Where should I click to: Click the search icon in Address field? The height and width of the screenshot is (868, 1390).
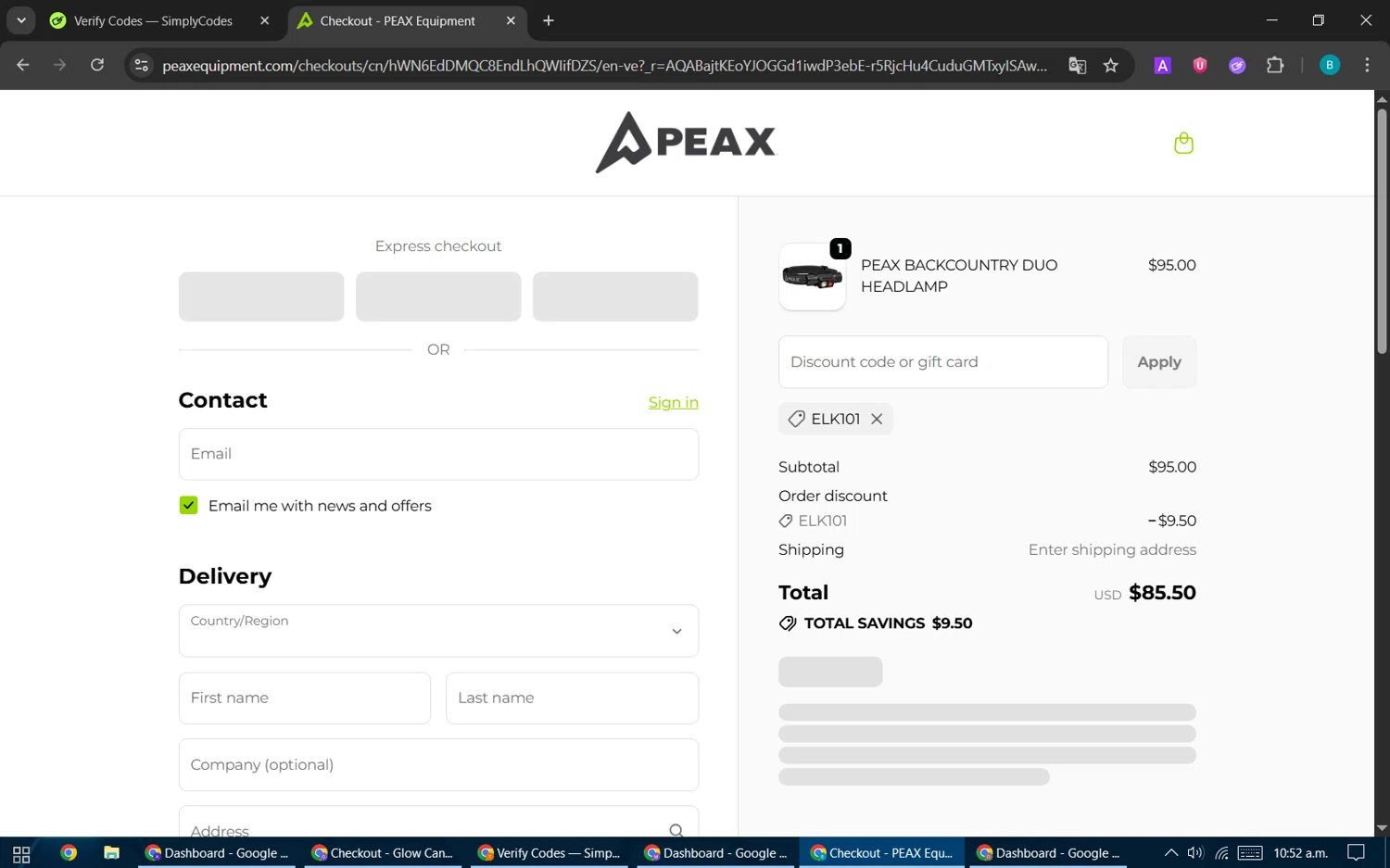676,831
